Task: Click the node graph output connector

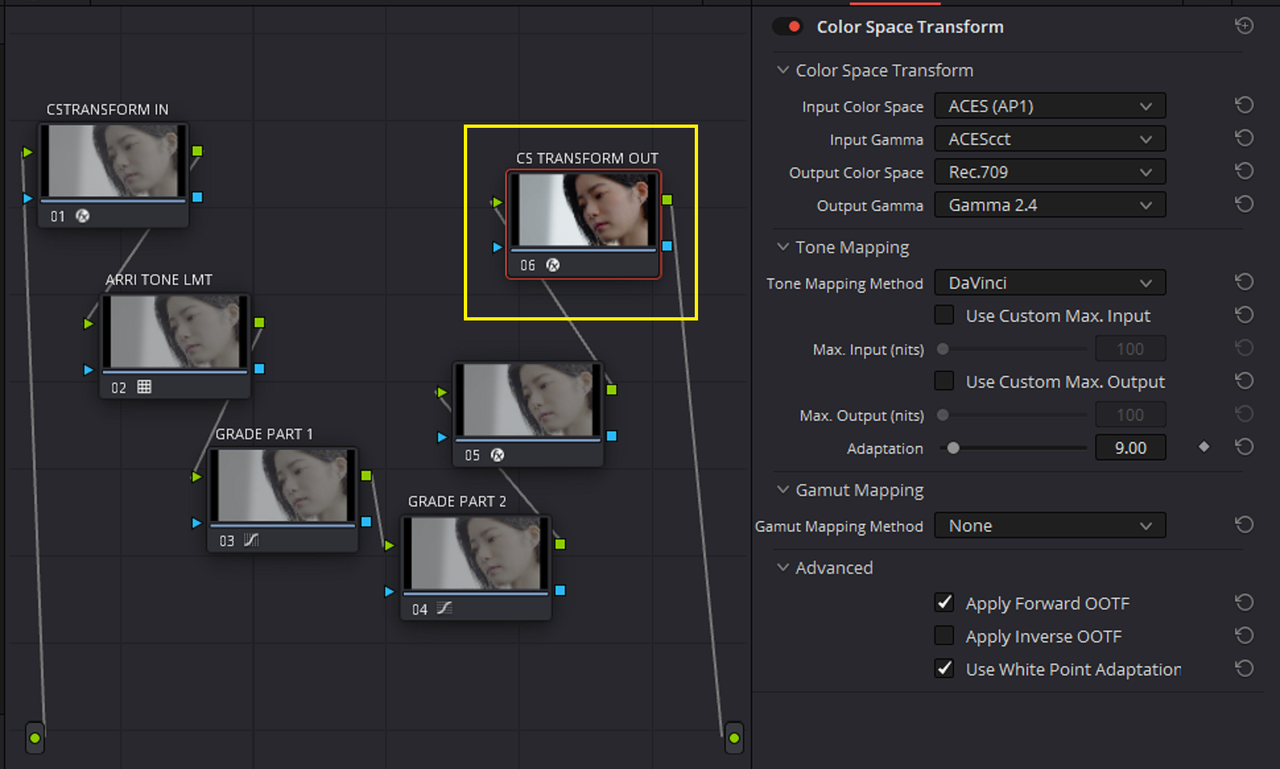Action: tap(734, 738)
